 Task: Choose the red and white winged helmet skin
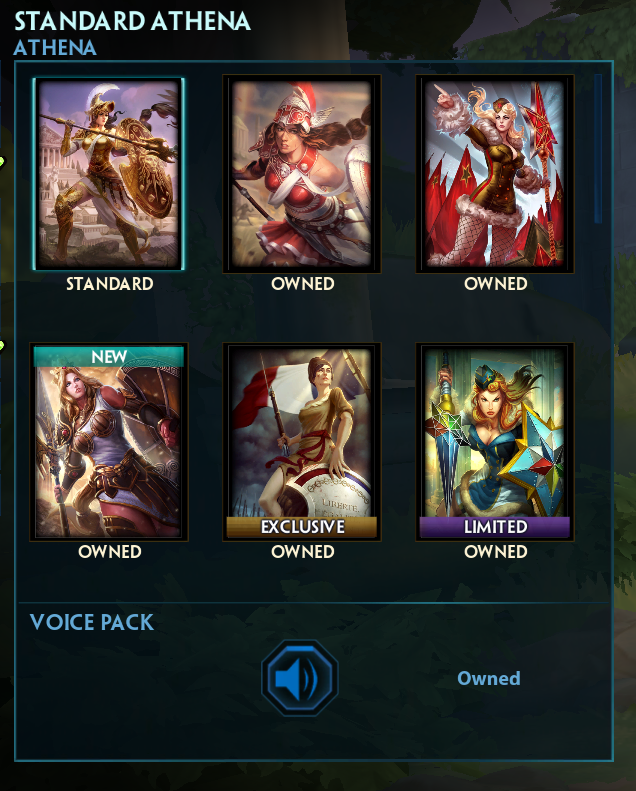[302, 174]
